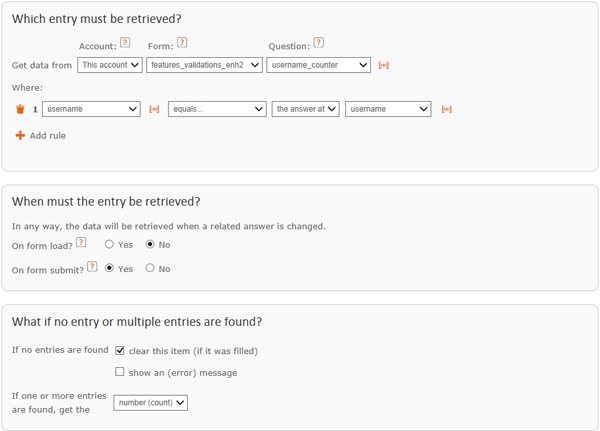Click the Add rule link
Screen dimensions: 600x431
(x=48, y=136)
